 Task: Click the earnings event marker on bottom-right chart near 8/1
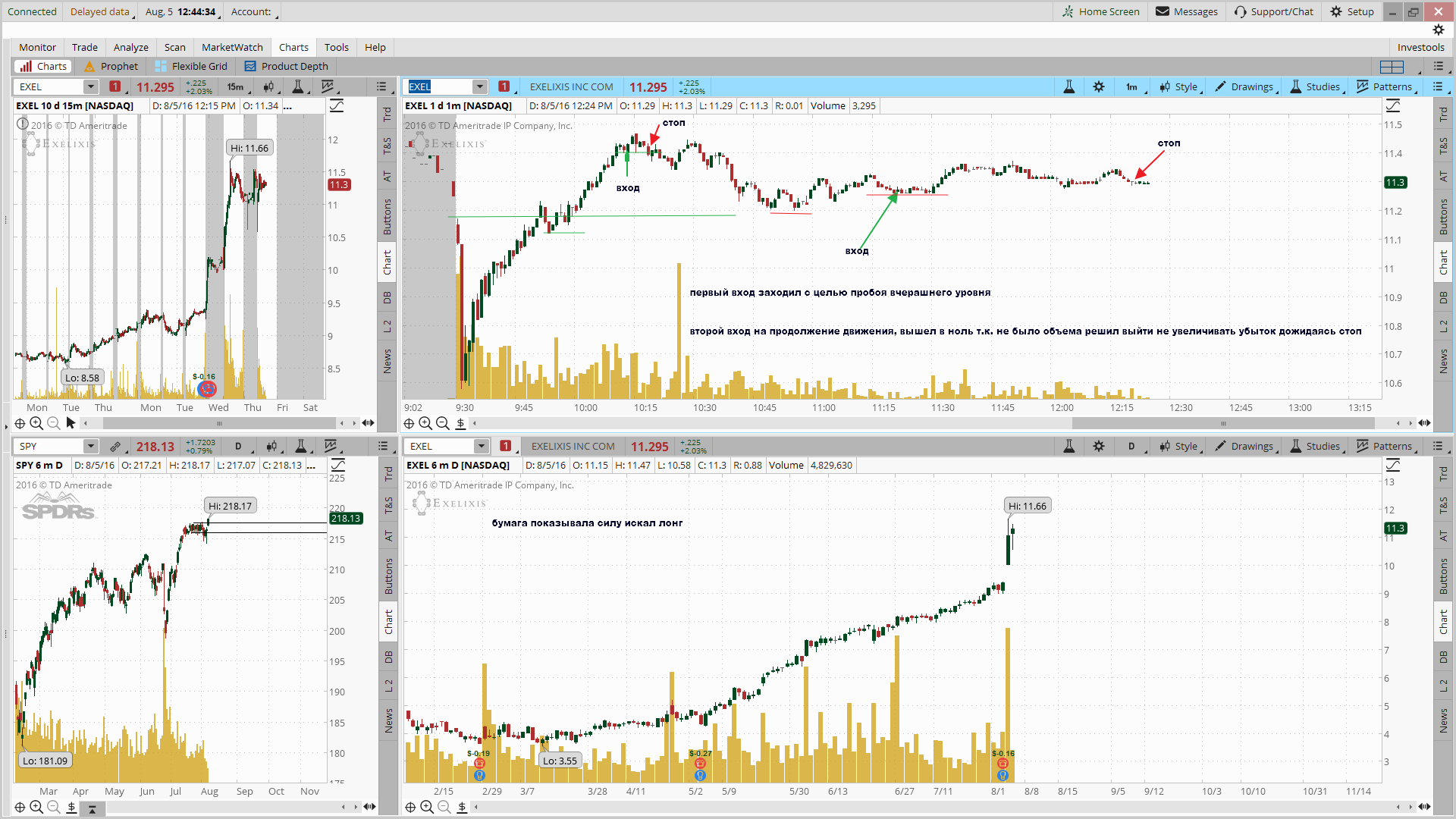[1002, 763]
